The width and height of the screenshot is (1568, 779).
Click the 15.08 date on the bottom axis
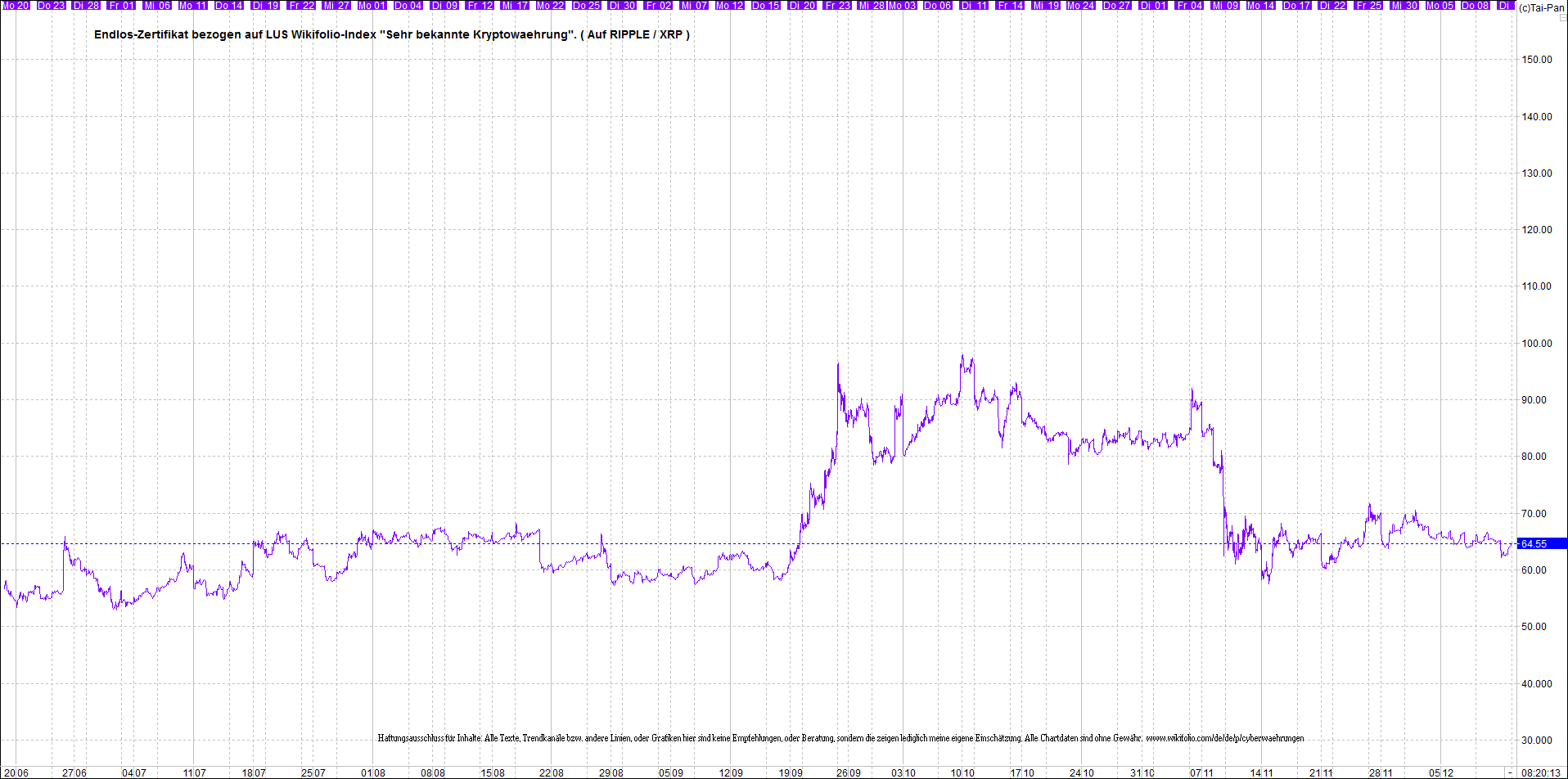point(492,772)
